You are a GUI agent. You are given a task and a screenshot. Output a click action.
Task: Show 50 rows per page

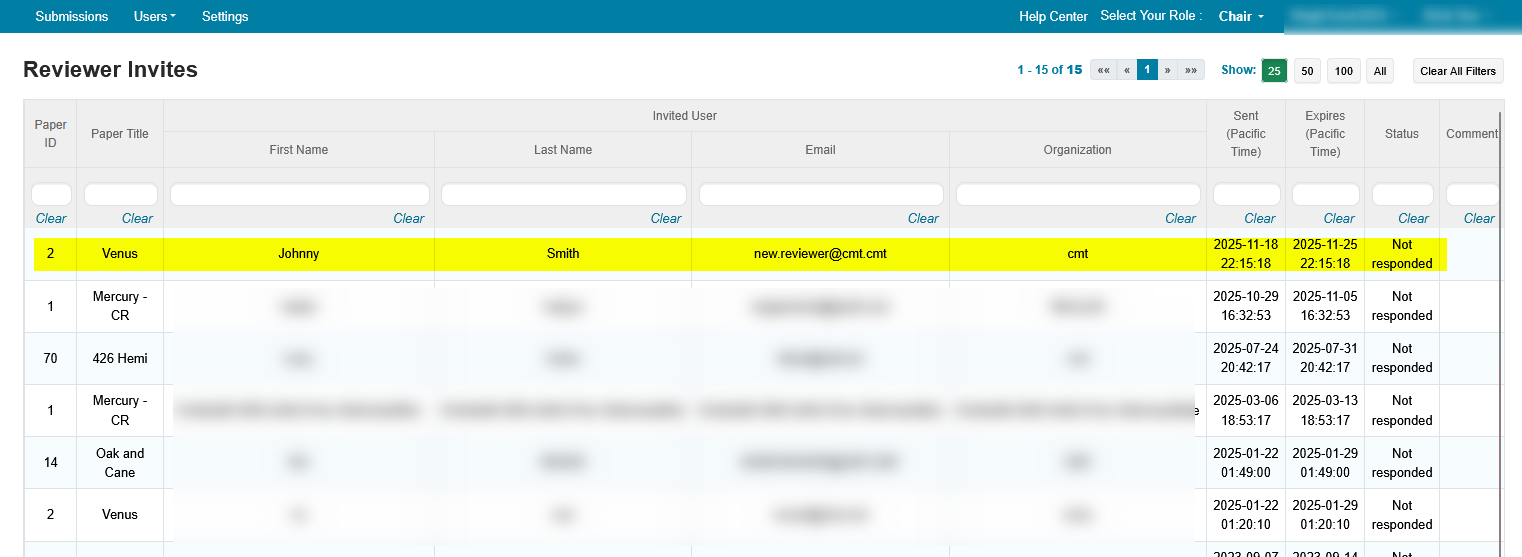(x=1307, y=71)
